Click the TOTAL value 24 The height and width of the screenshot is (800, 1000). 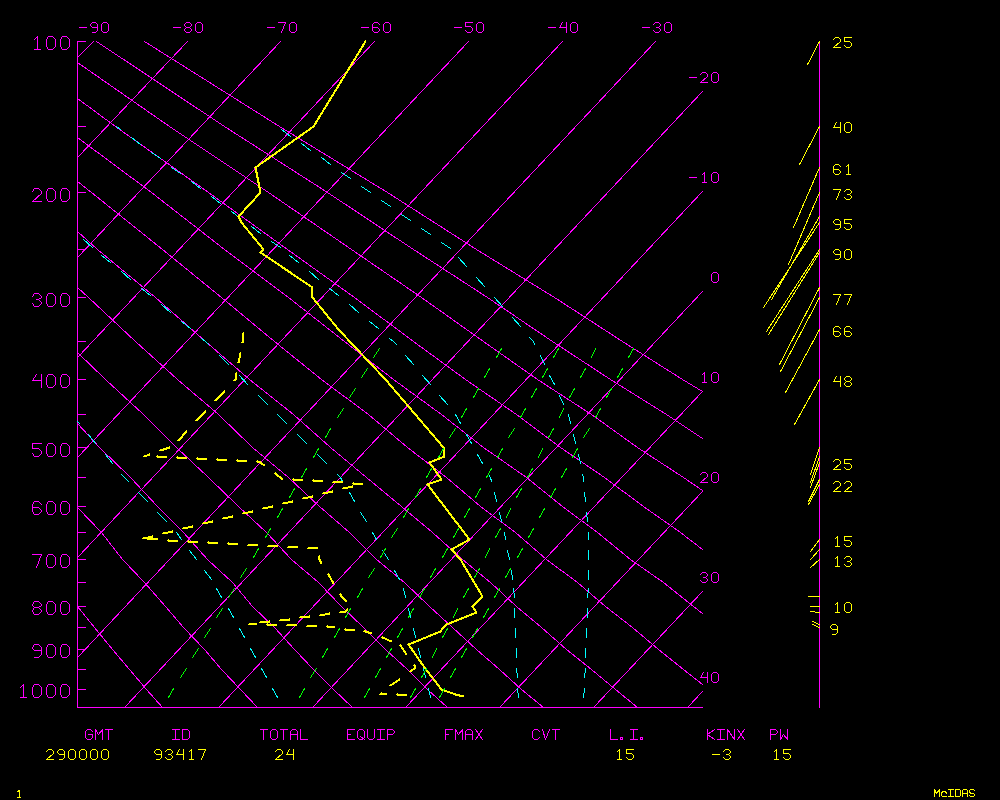coord(284,755)
